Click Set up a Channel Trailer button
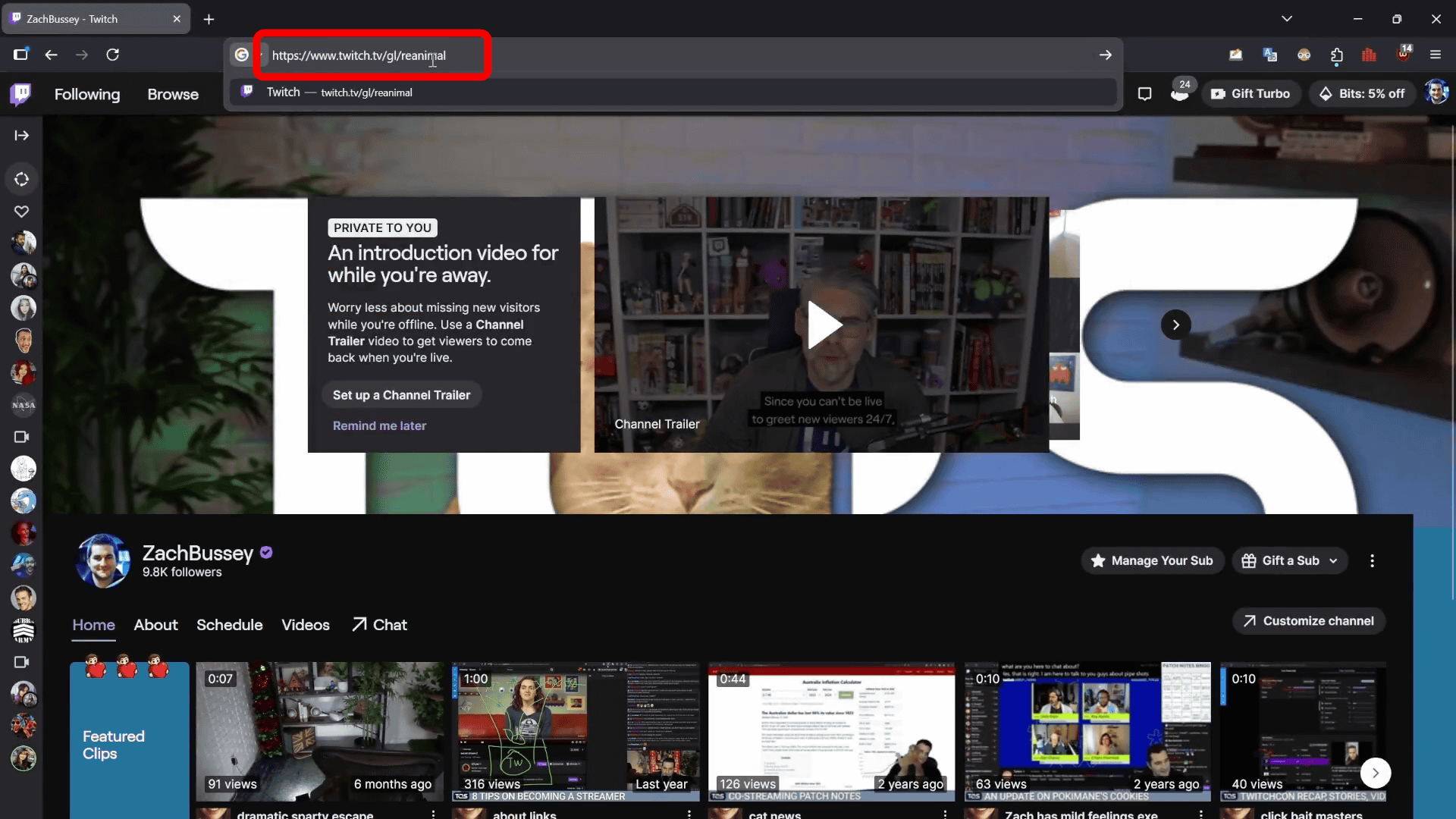 pos(401,395)
